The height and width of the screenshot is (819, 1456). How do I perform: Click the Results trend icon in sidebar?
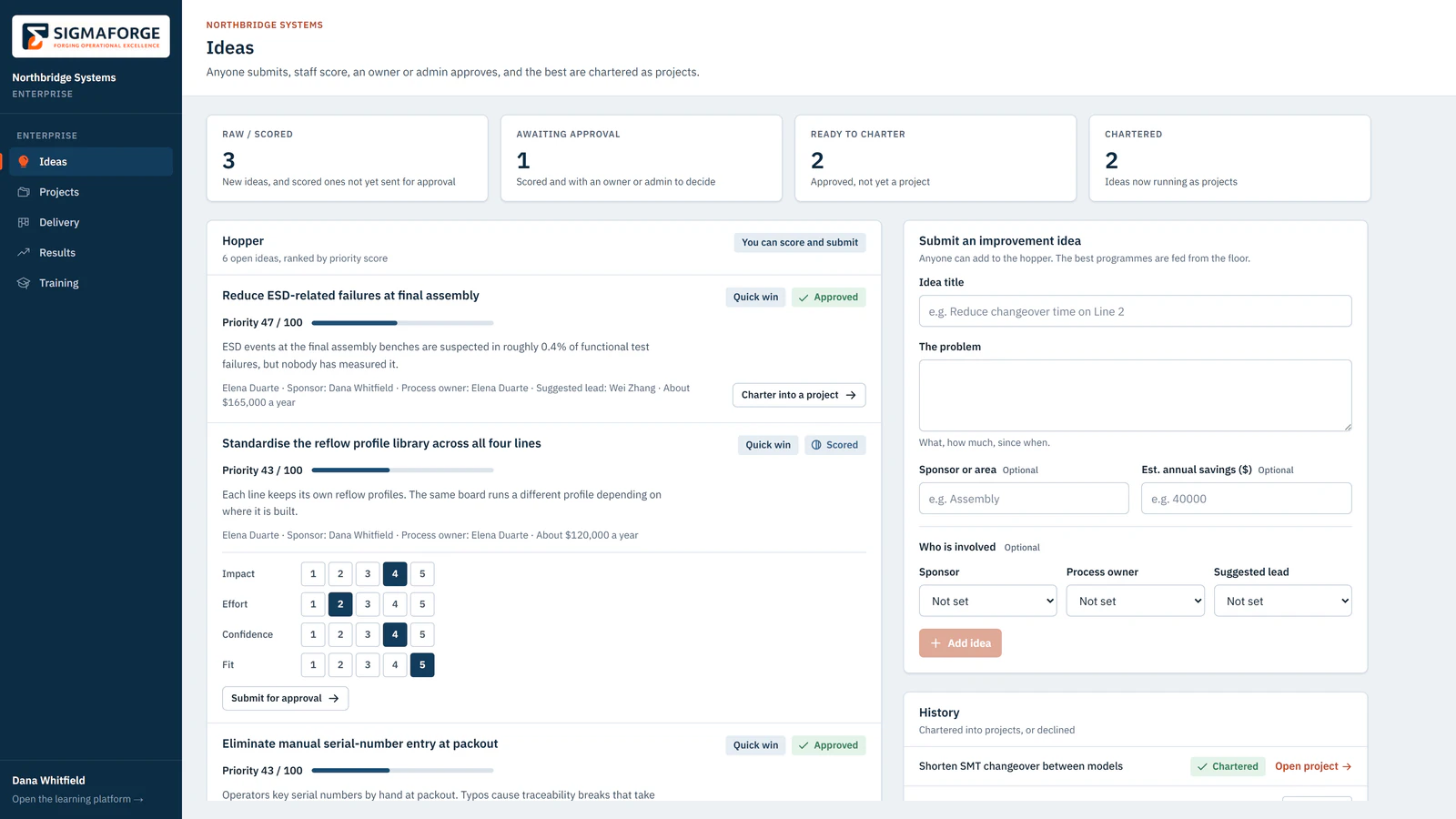tap(24, 253)
